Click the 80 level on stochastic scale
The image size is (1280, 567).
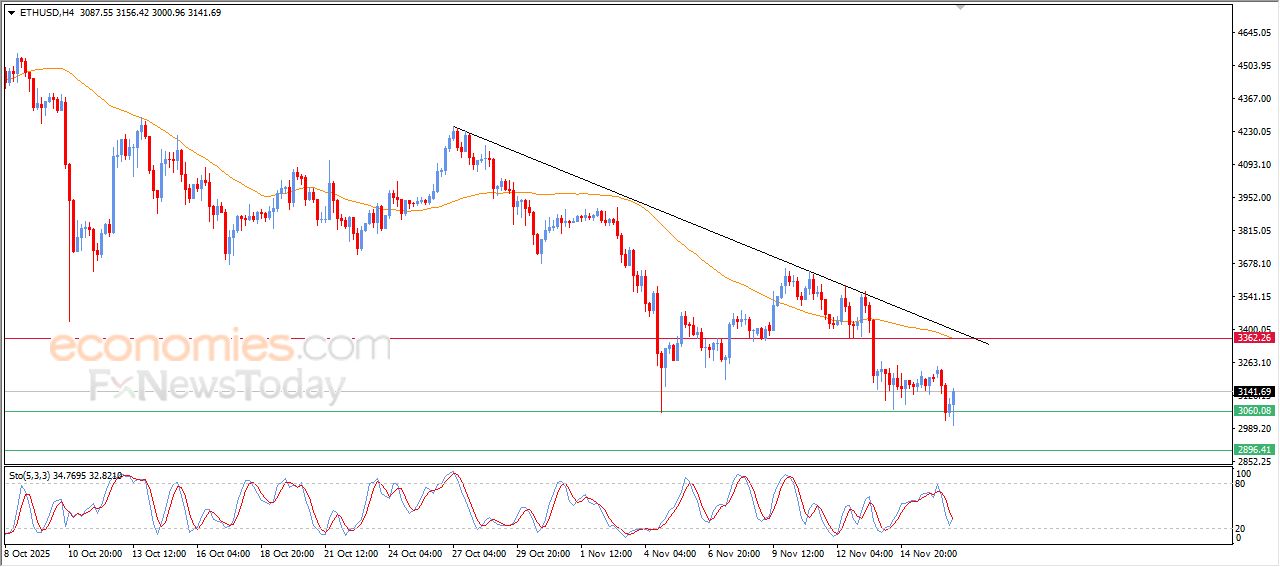coord(1242,485)
